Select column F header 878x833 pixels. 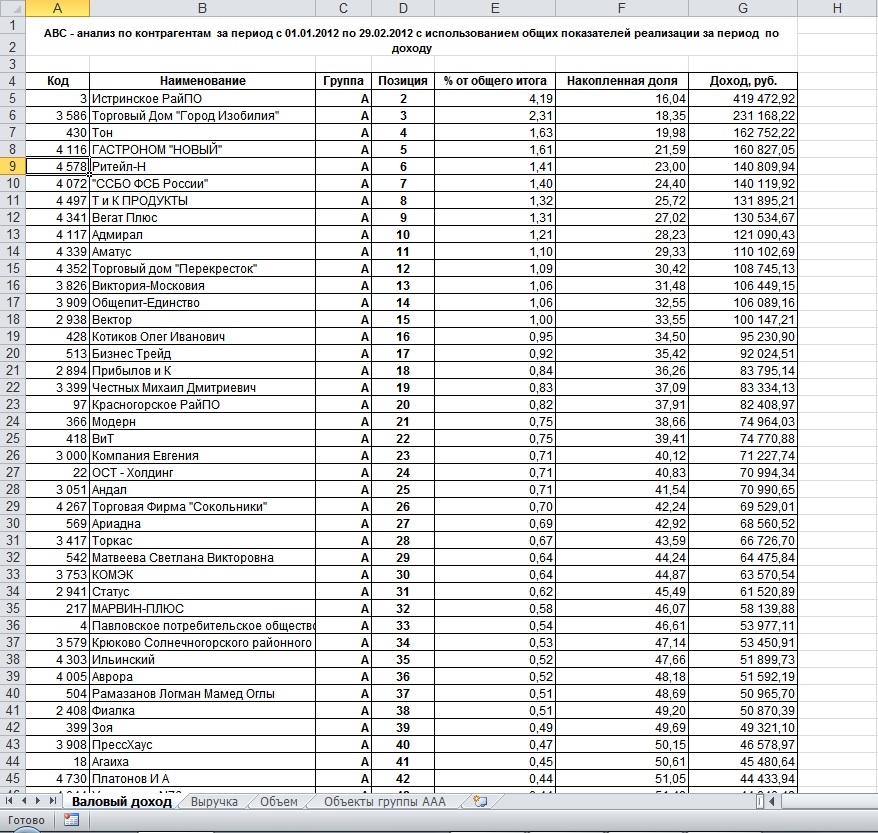point(622,8)
